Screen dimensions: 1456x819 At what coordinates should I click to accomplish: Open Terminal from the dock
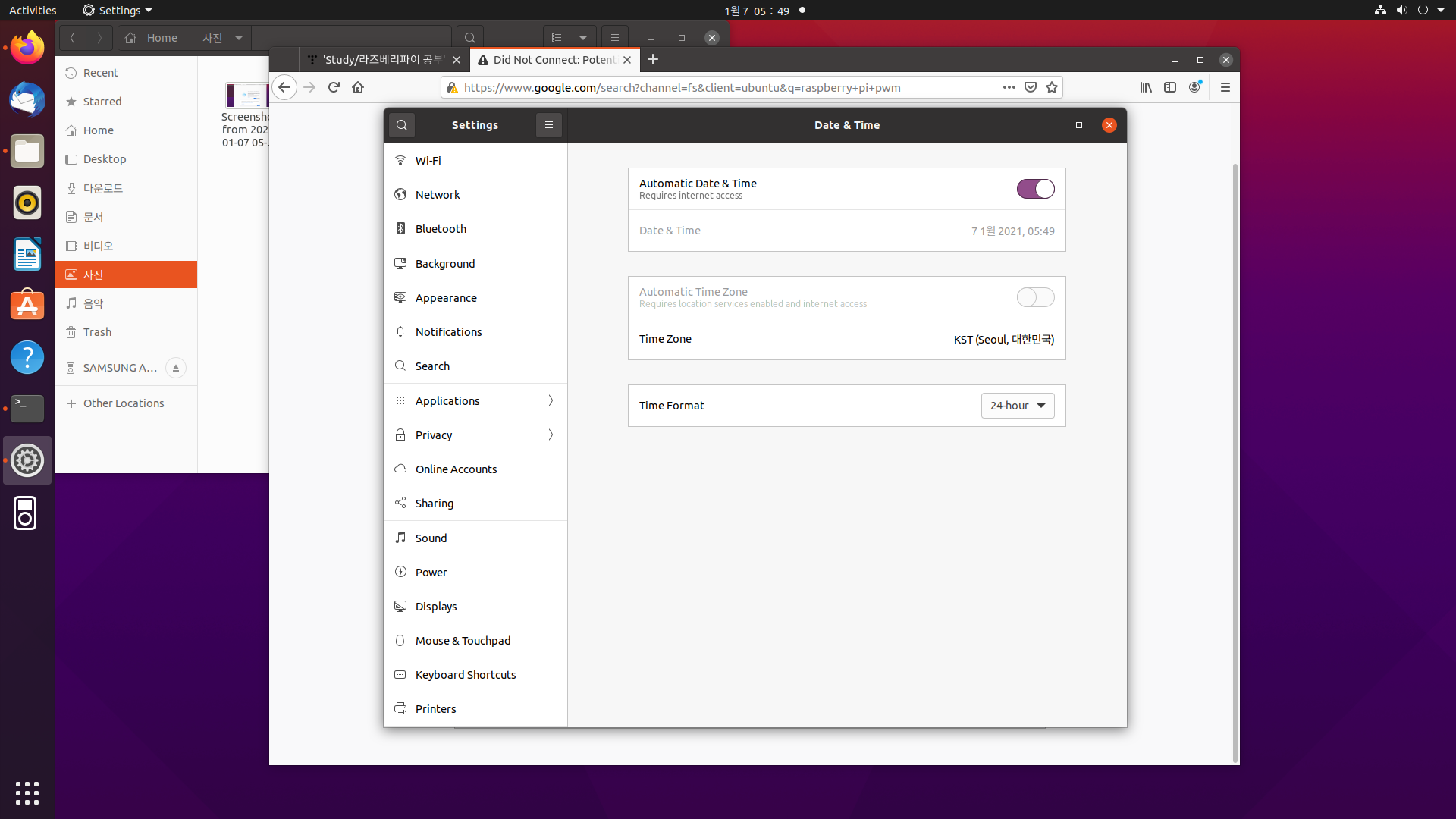click(x=27, y=408)
